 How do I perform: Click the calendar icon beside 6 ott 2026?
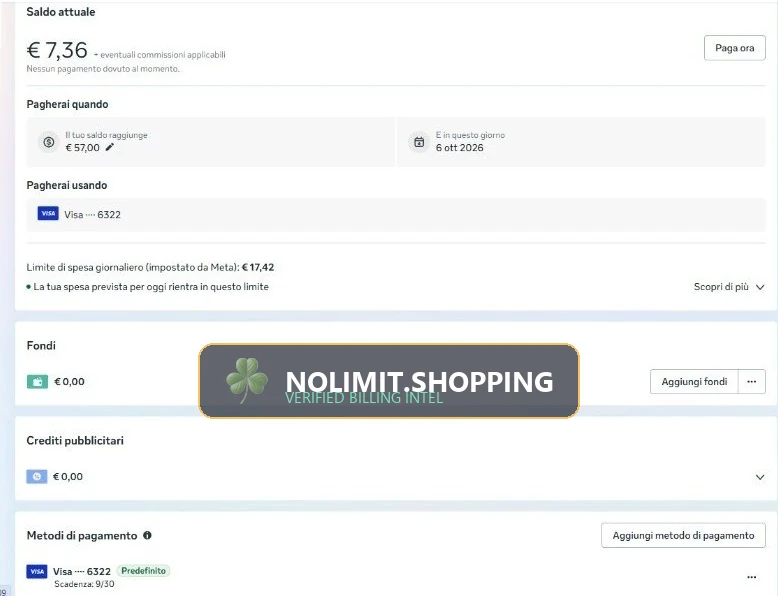tap(419, 142)
